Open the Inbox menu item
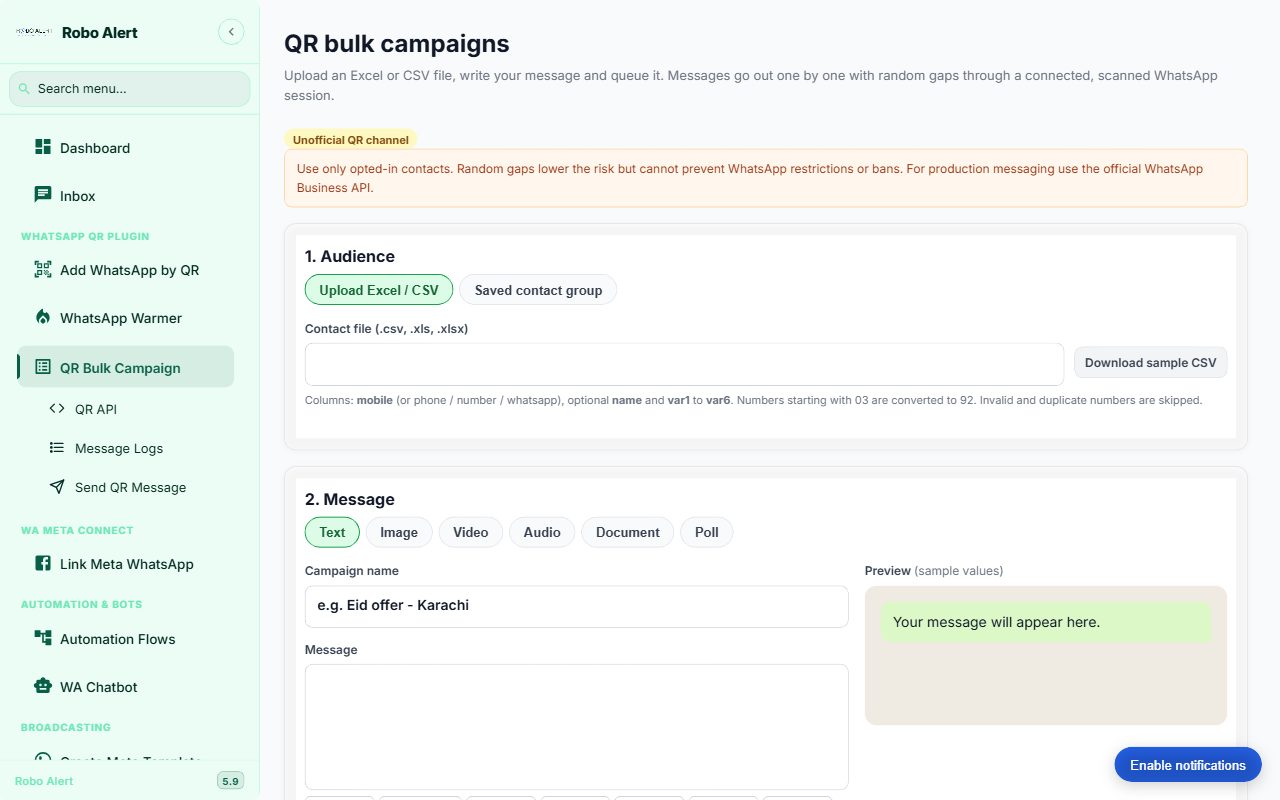This screenshot has width=1280, height=800. click(126, 196)
